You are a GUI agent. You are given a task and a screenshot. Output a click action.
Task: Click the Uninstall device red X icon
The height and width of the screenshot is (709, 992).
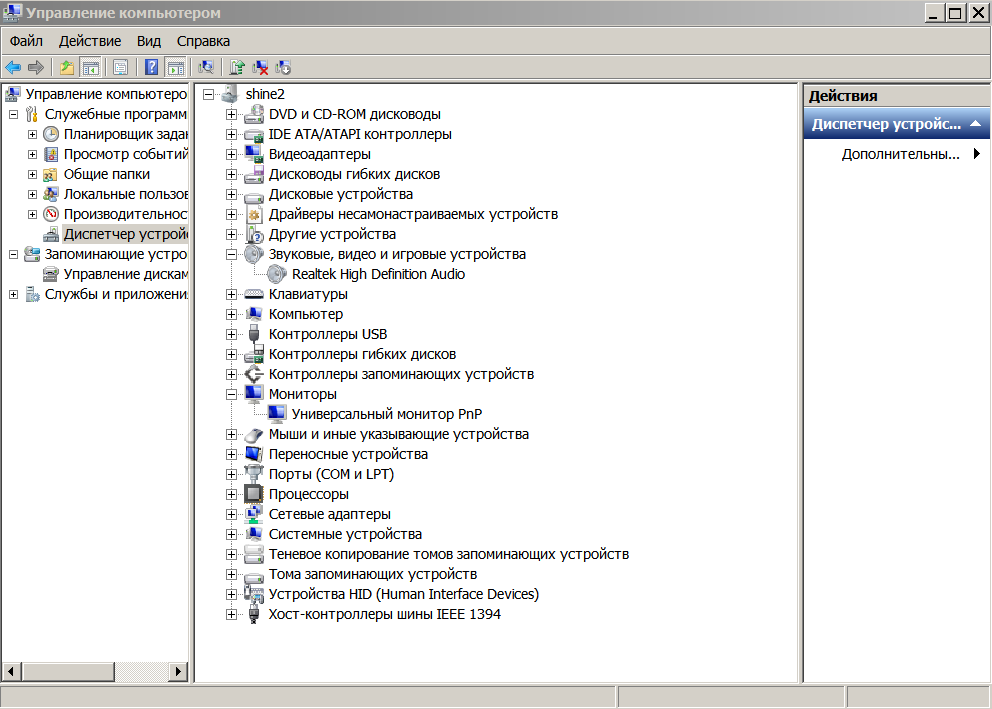[x=260, y=67]
